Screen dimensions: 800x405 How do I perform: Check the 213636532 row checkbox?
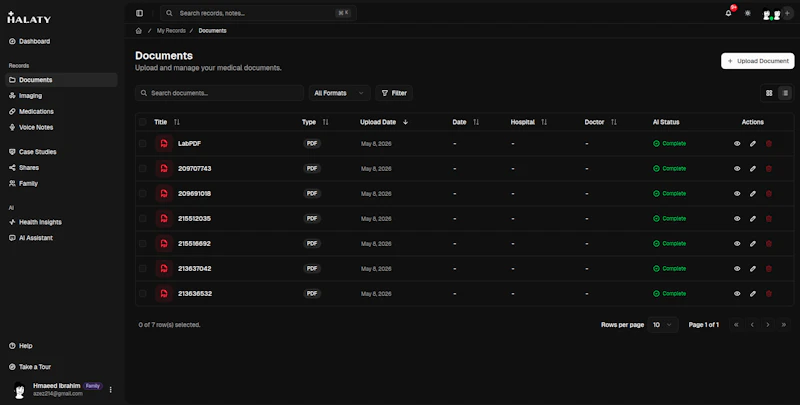pos(142,294)
